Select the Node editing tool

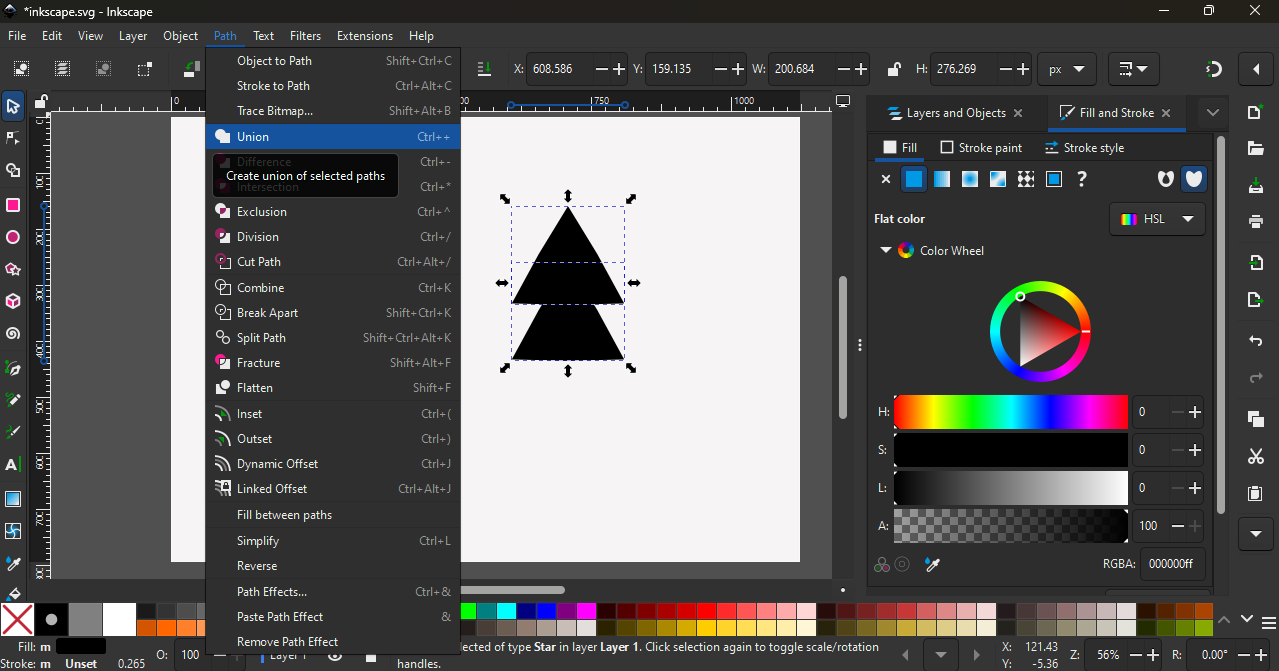click(13, 138)
